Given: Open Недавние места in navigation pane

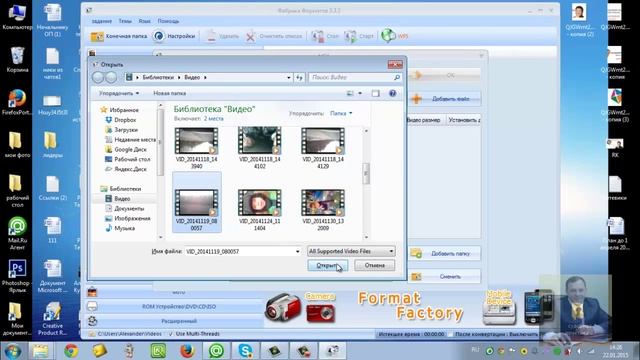Looking at the screenshot, I should point(135,140).
